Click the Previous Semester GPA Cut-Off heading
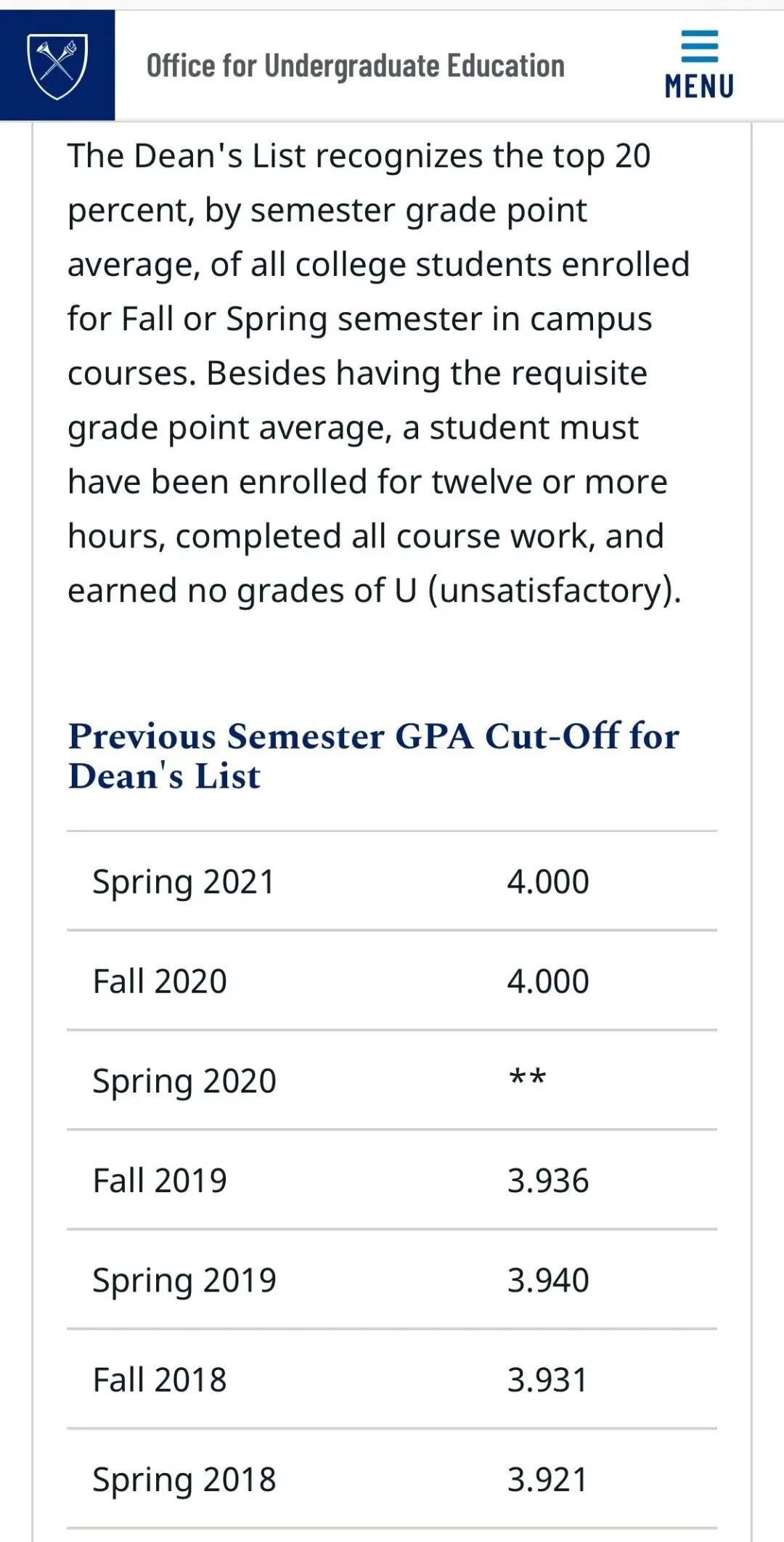 (374, 755)
